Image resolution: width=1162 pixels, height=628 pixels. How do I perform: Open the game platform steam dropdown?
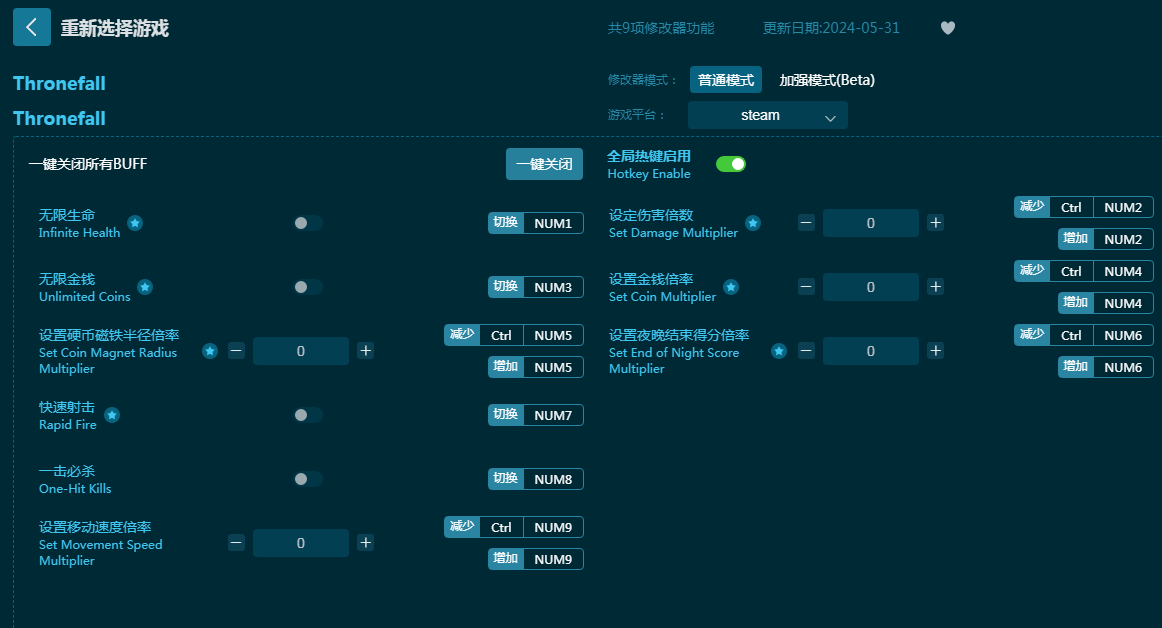[768, 115]
